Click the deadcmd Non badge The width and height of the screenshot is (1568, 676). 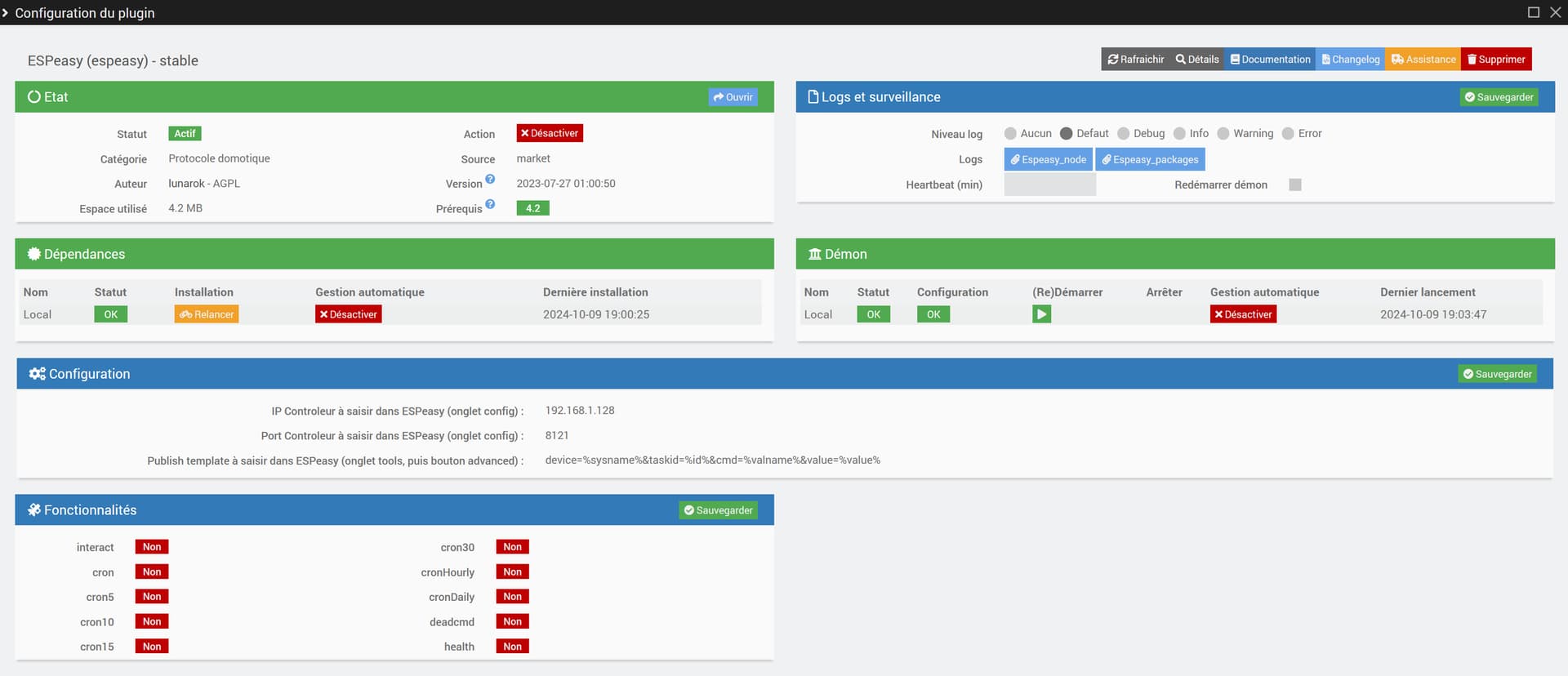pyautogui.click(x=512, y=622)
